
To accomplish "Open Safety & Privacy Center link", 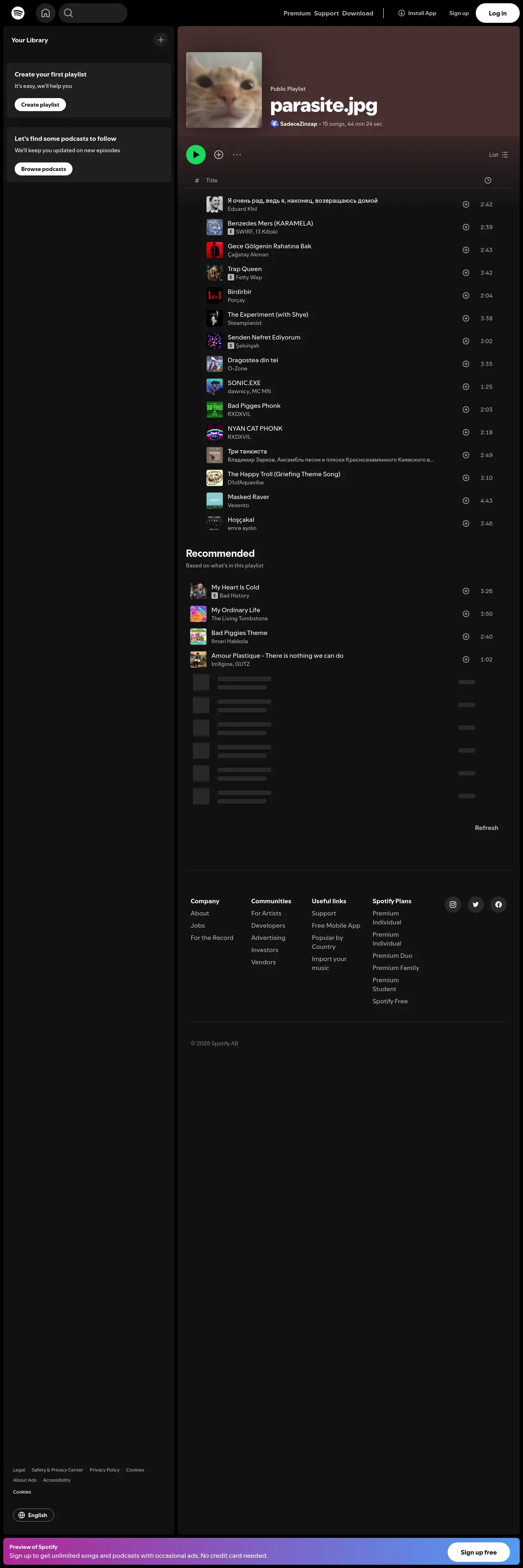I will pos(57,1470).
